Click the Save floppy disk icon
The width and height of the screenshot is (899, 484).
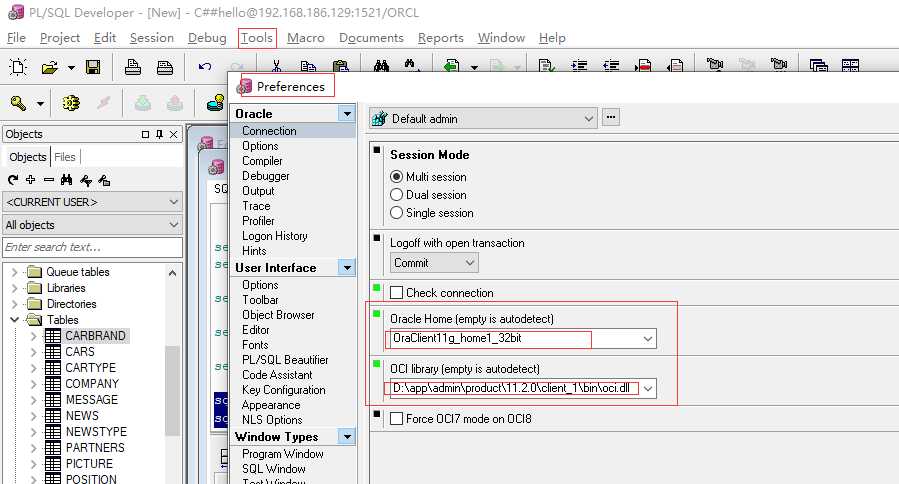[93, 68]
